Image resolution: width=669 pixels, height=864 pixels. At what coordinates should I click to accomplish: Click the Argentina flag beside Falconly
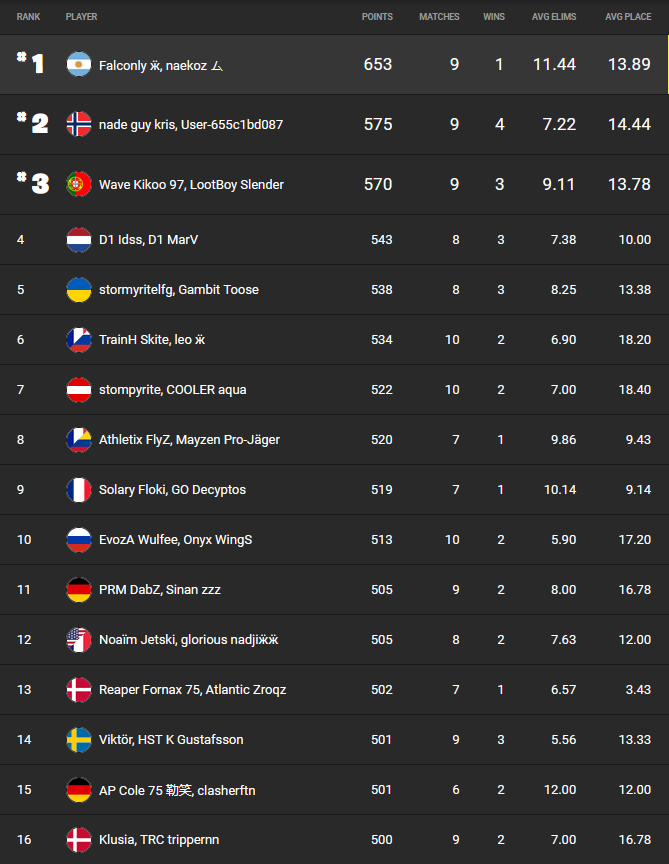(x=78, y=64)
